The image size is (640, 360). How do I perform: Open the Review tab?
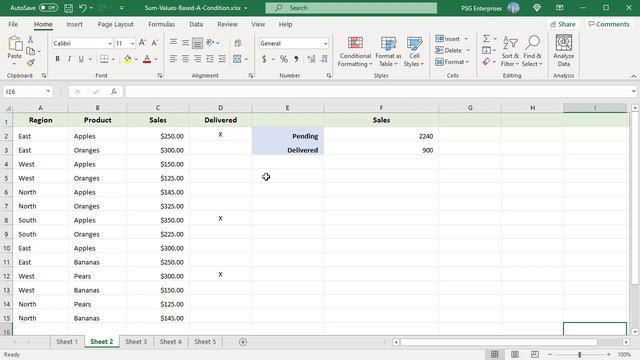click(x=227, y=24)
